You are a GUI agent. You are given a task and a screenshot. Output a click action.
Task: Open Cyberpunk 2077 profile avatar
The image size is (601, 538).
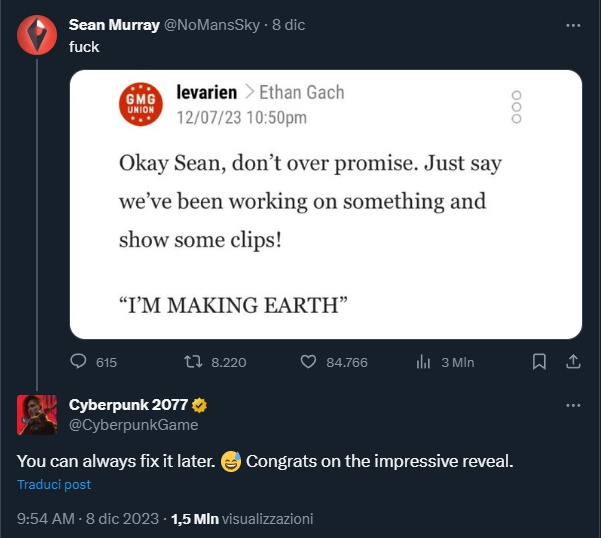(34, 413)
